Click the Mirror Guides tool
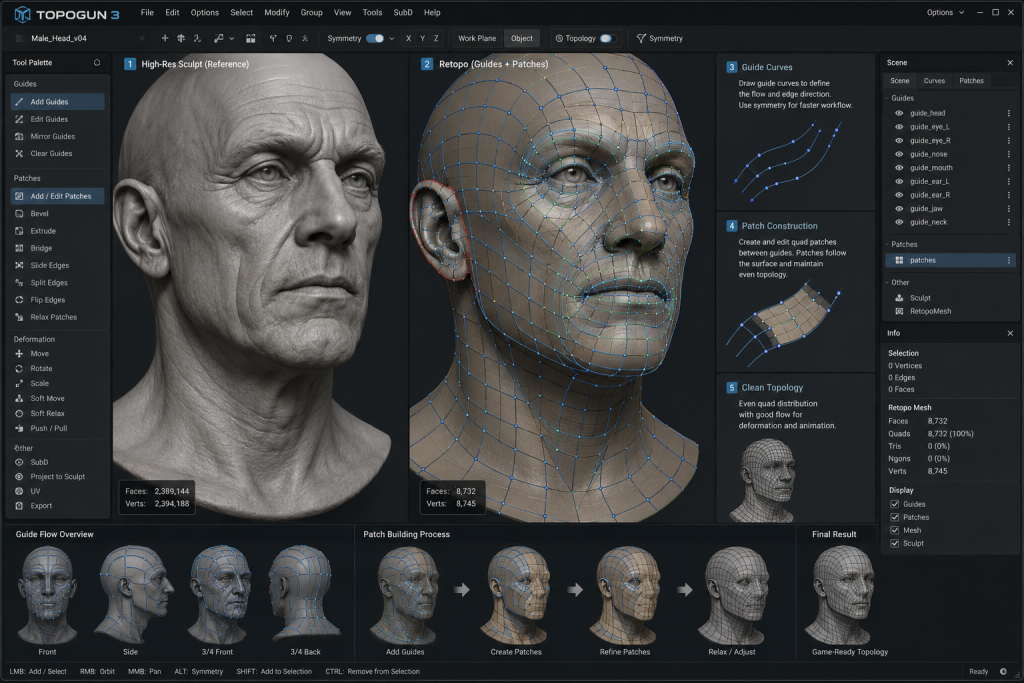The image size is (1024, 683). pos(57,136)
